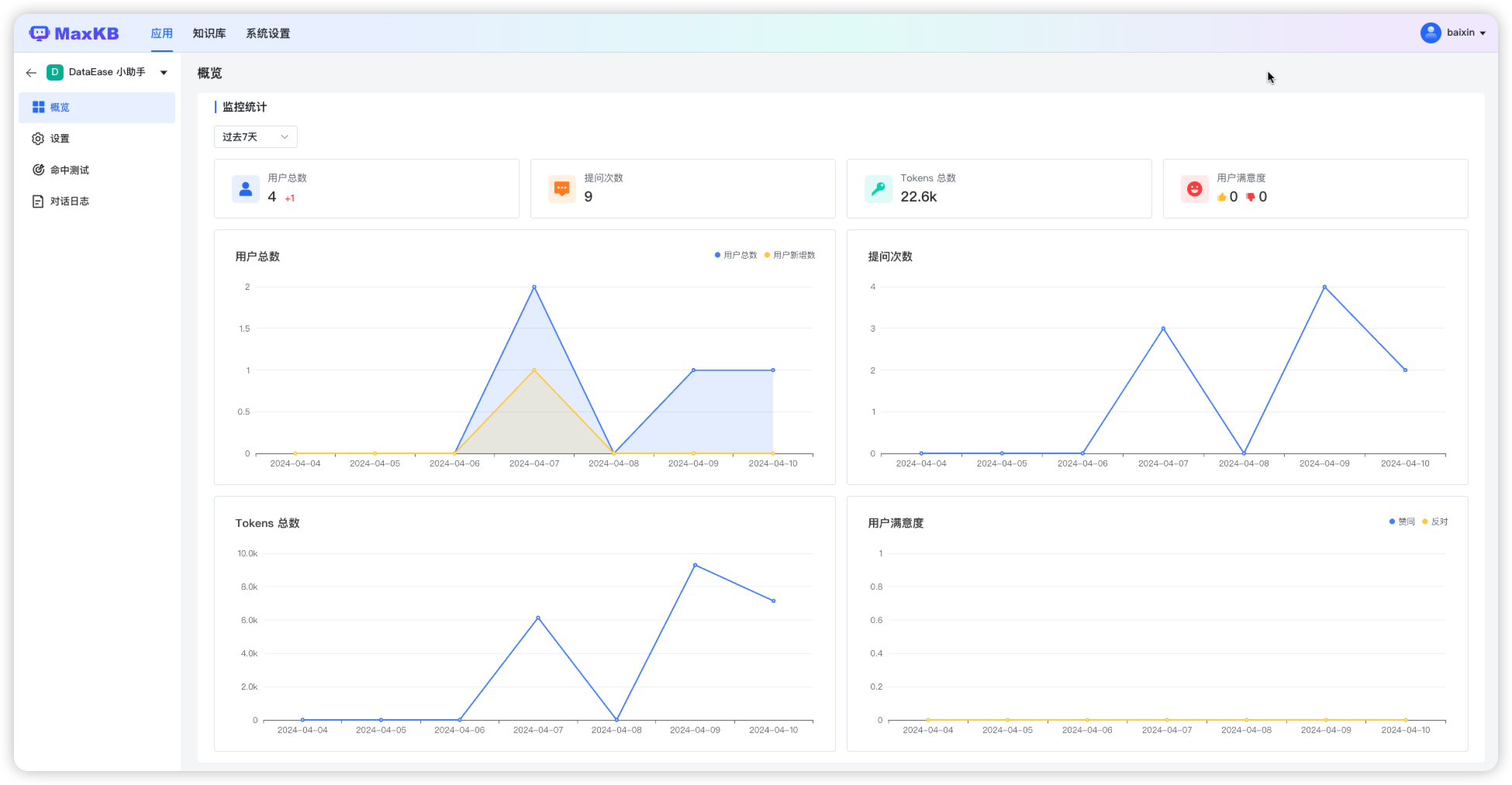Click the MaxKB logo
Screen dimensions: 1512x785
(x=74, y=33)
